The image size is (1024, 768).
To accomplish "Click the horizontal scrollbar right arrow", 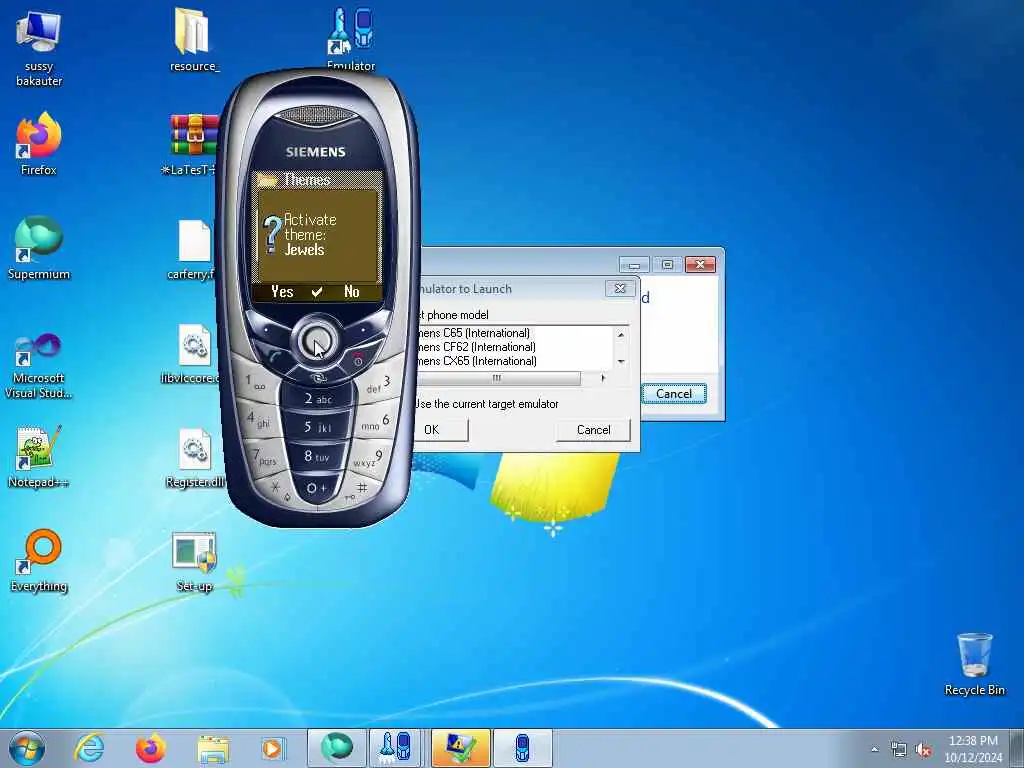I will pos(603,378).
